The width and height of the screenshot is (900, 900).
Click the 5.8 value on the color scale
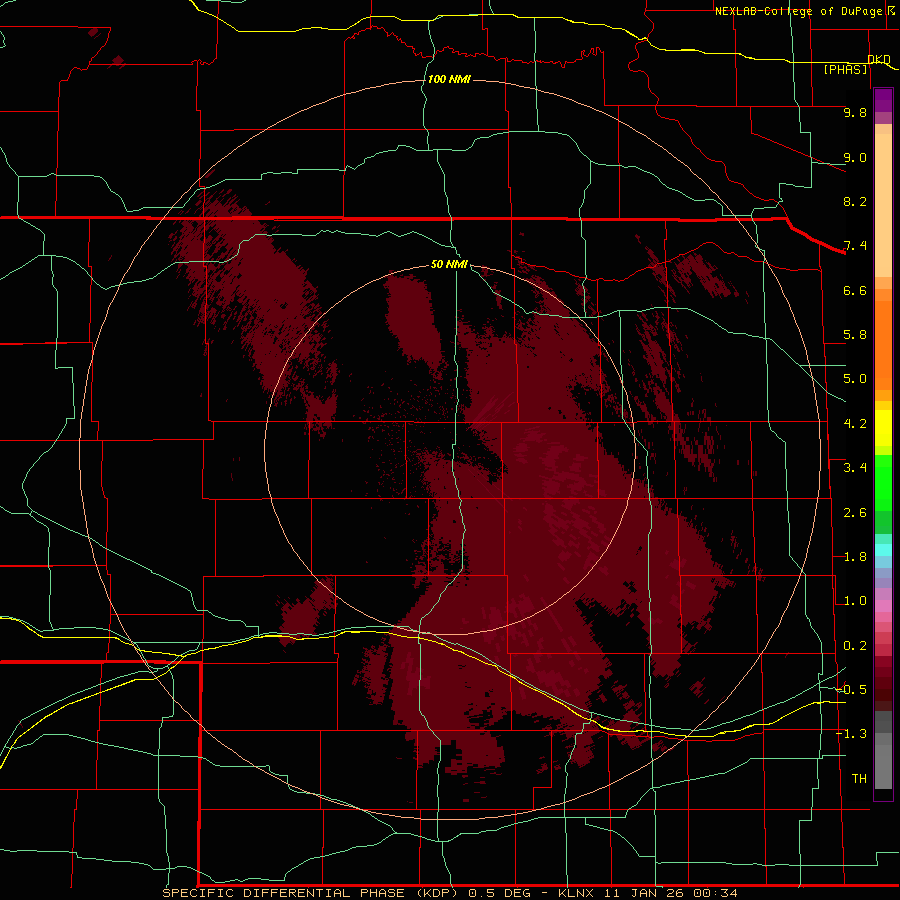pos(855,335)
